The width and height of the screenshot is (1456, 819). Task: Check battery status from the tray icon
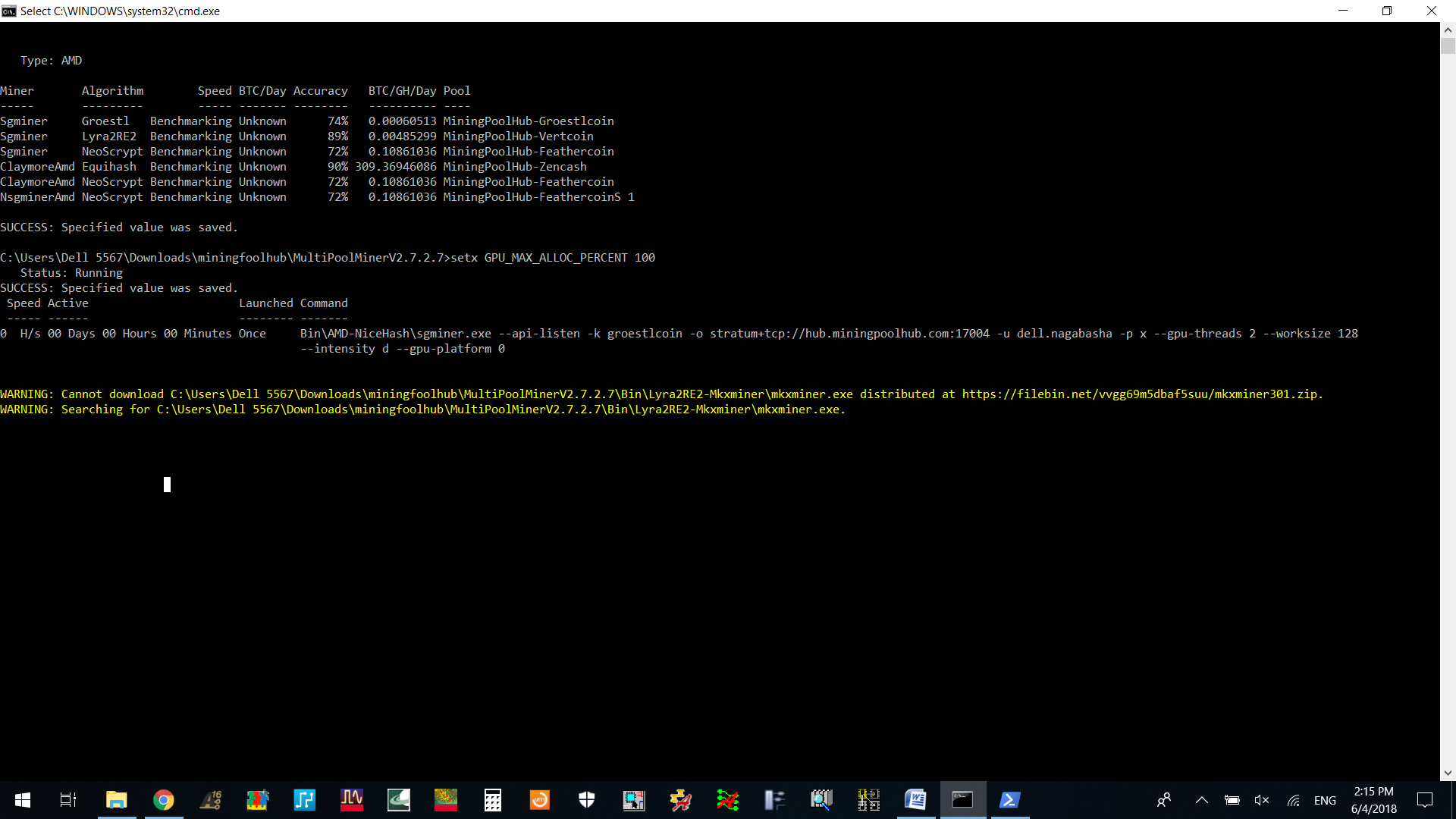coord(1232,800)
